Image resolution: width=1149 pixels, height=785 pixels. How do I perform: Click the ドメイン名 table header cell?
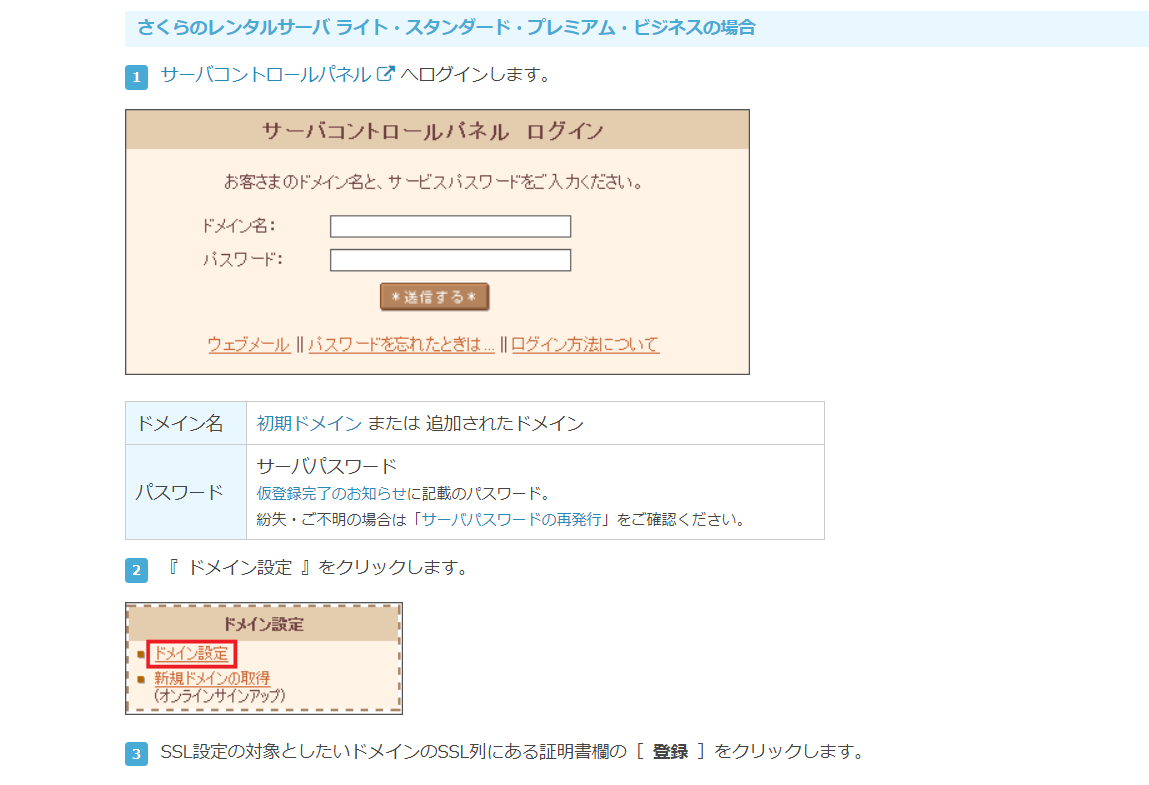click(x=186, y=423)
